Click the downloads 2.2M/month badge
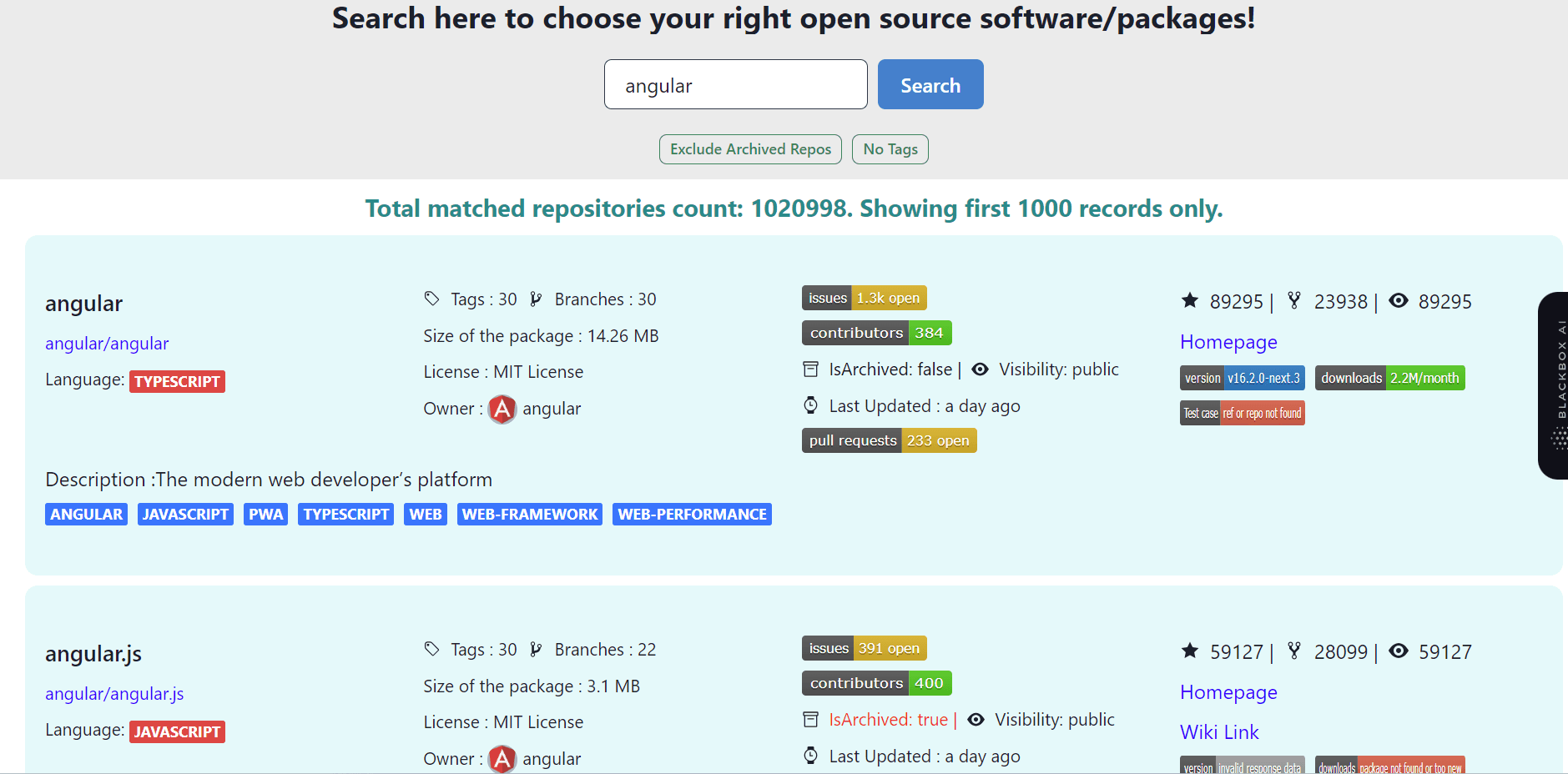The height and width of the screenshot is (774, 1568). (1389, 378)
